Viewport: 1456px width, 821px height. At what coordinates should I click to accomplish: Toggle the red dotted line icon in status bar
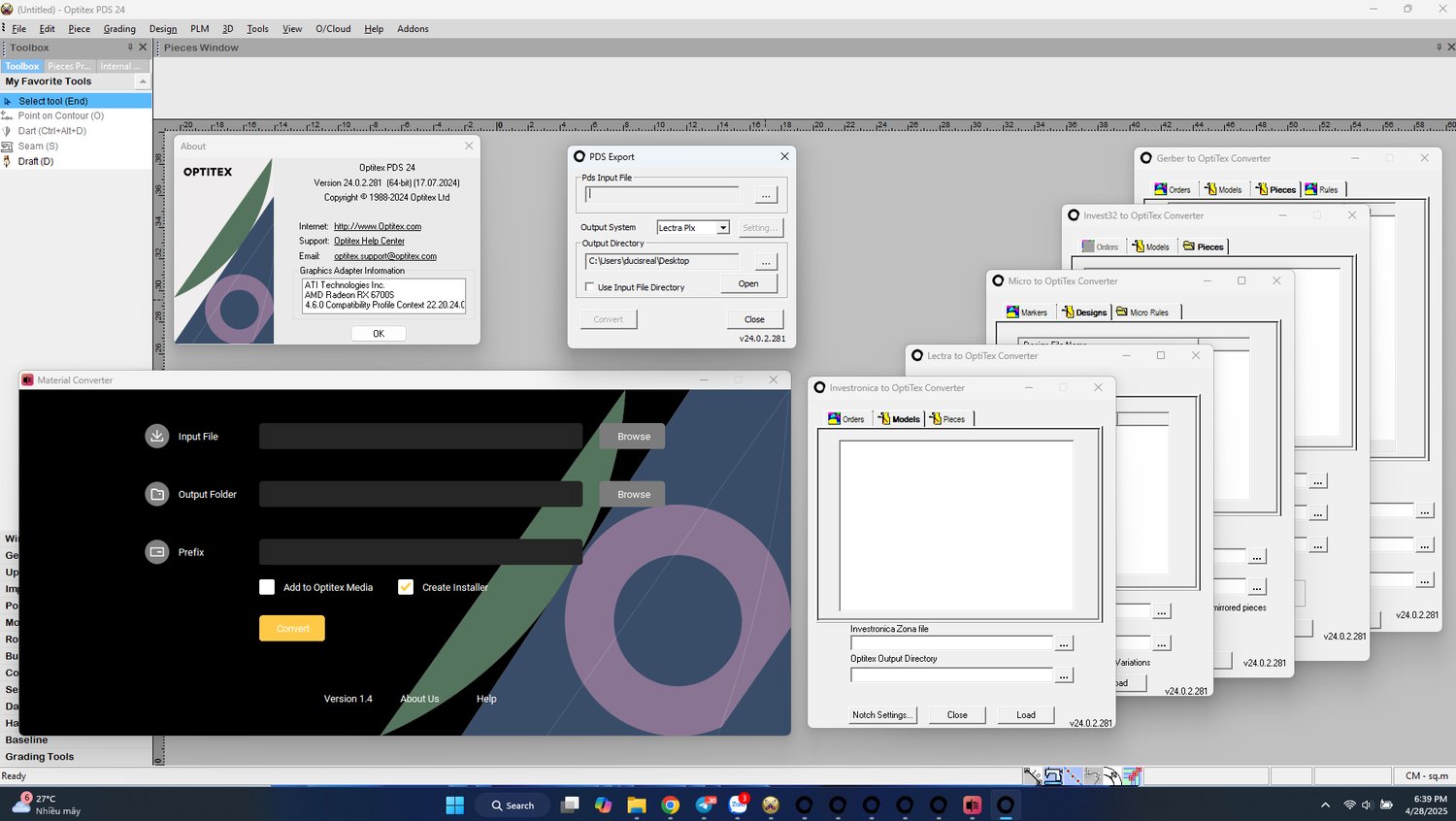click(x=1074, y=775)
